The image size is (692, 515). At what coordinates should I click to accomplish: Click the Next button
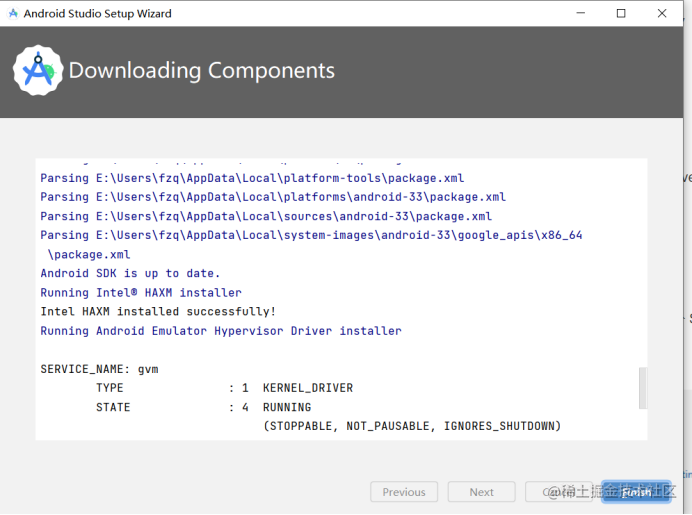click(481, 492)
